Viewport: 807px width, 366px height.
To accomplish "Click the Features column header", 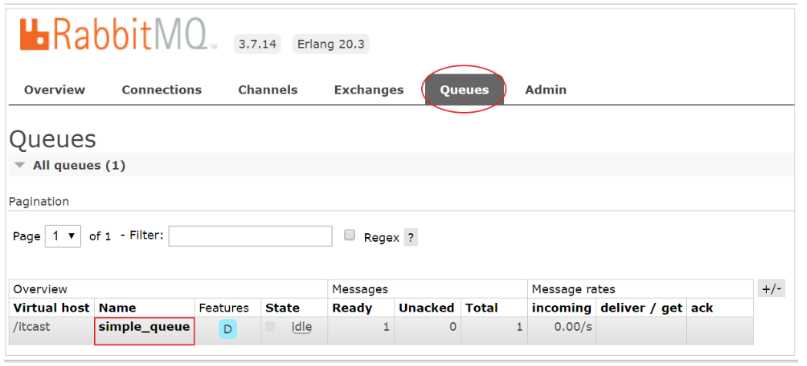I will click(x=223, y=308).
